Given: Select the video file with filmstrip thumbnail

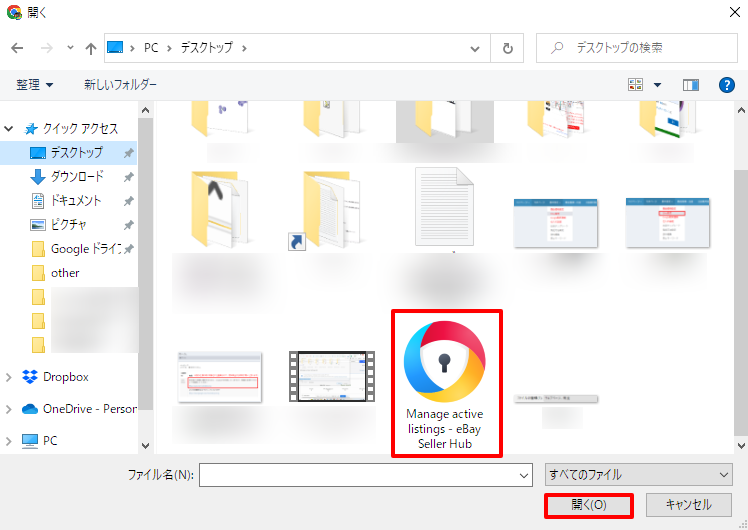Looking at the screenshot, I should pyautogui.click(x=332, y=376).
